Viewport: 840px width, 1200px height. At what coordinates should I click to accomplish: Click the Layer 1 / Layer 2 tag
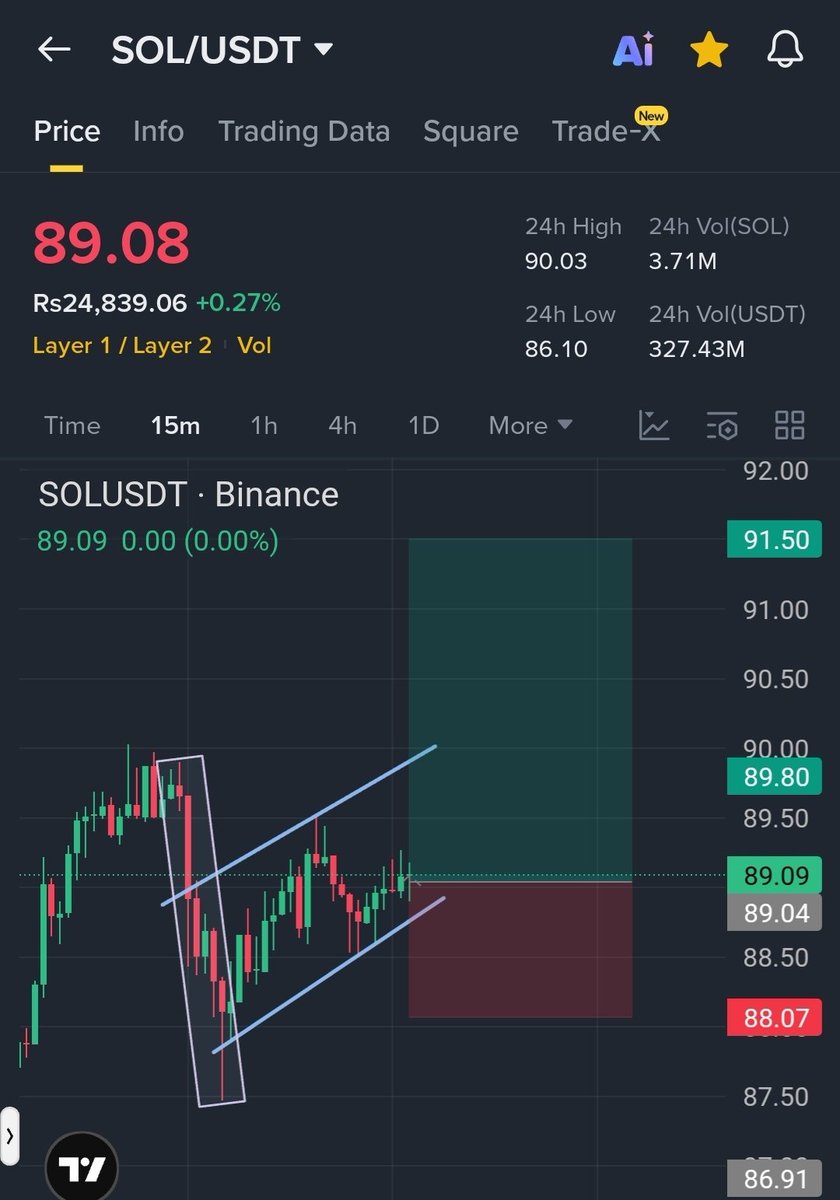tap(122, 346)
